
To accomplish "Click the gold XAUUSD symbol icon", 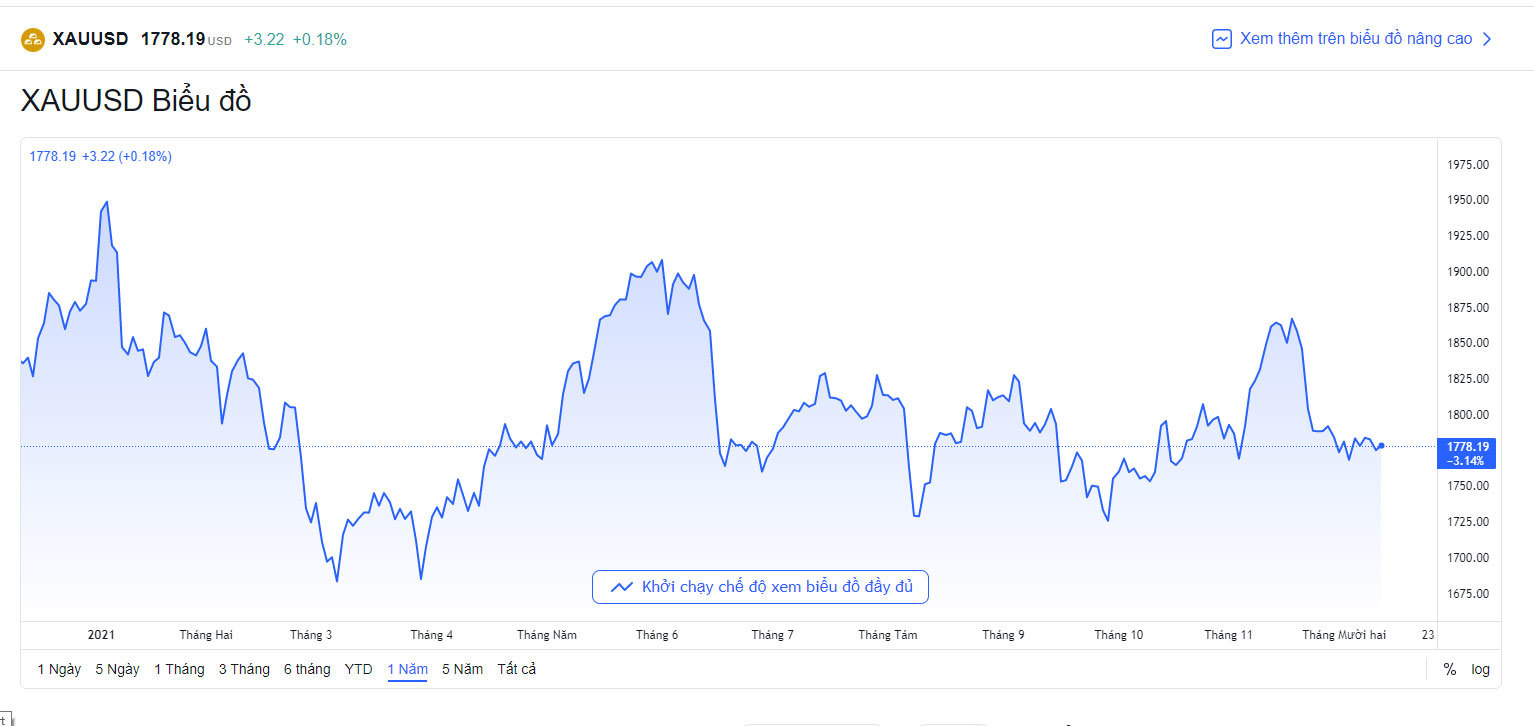I will (x=33, y=40).
